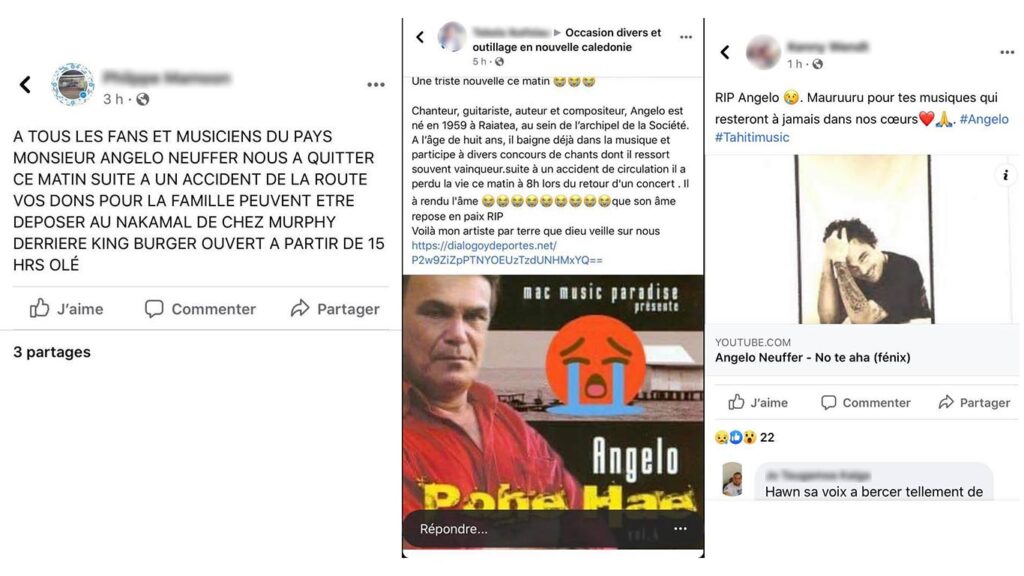This screenshot has height=576, width=1024.
Task: View the 22 reactions on right post
Action: [744, 437]
